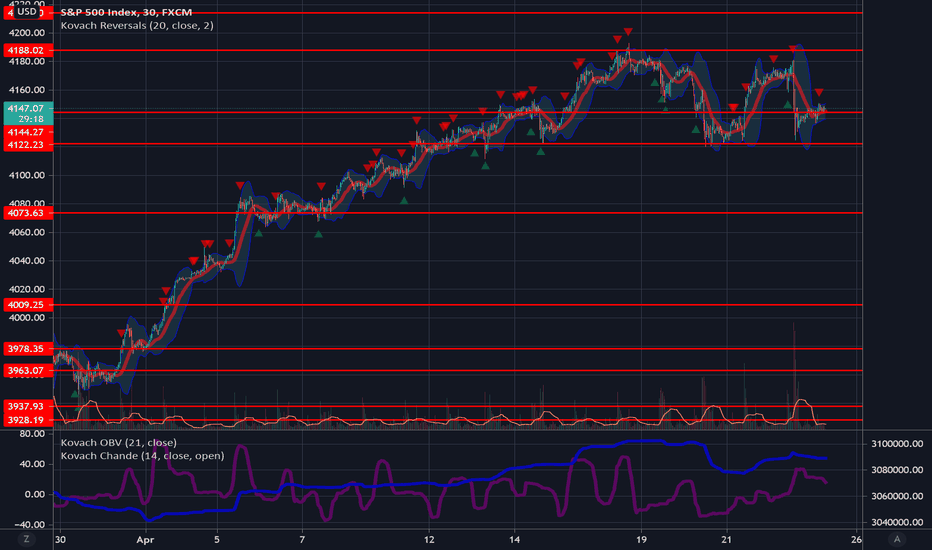
Task: Click the 3963.07 price line label
Action: 27,370
